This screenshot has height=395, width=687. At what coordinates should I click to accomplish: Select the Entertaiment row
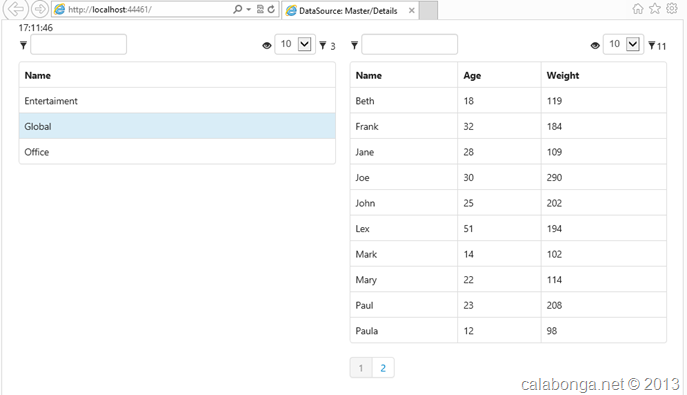point(177,101)
